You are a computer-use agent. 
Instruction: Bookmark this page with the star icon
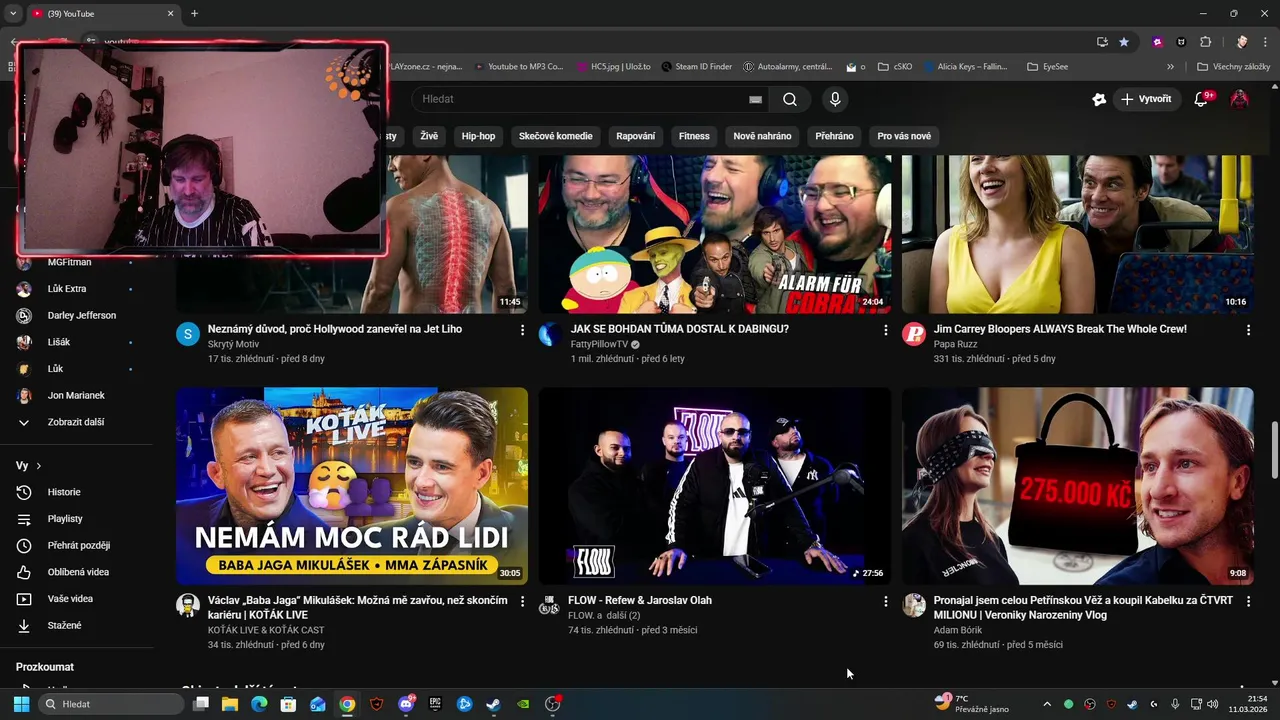(1124, 42)
